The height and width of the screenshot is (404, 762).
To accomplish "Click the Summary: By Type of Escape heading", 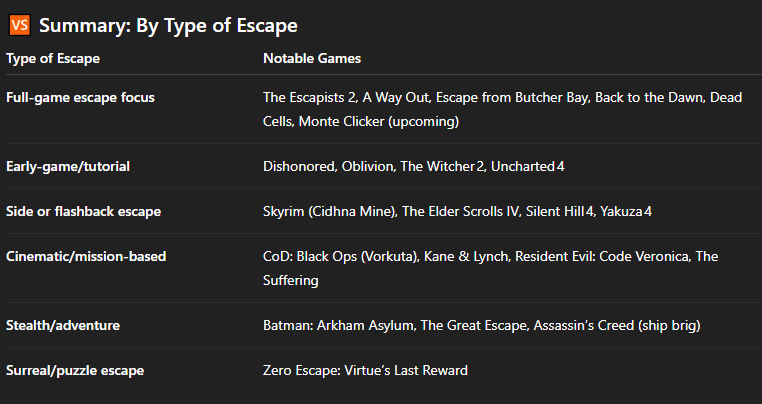I will coord(168,25).
